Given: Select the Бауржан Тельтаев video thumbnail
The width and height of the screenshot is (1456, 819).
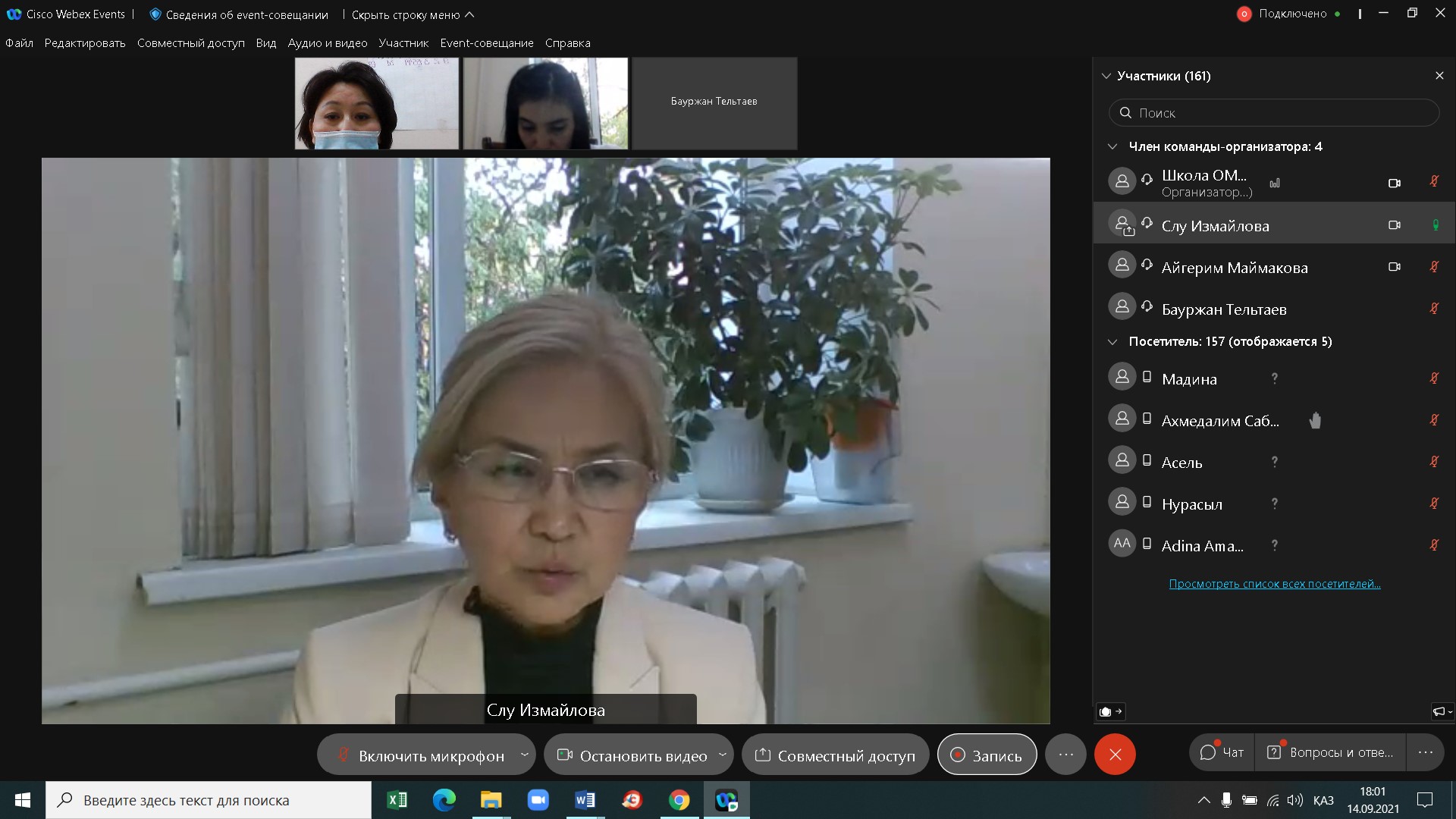Looking at the screenshot, I should click(x=714, y=103).
